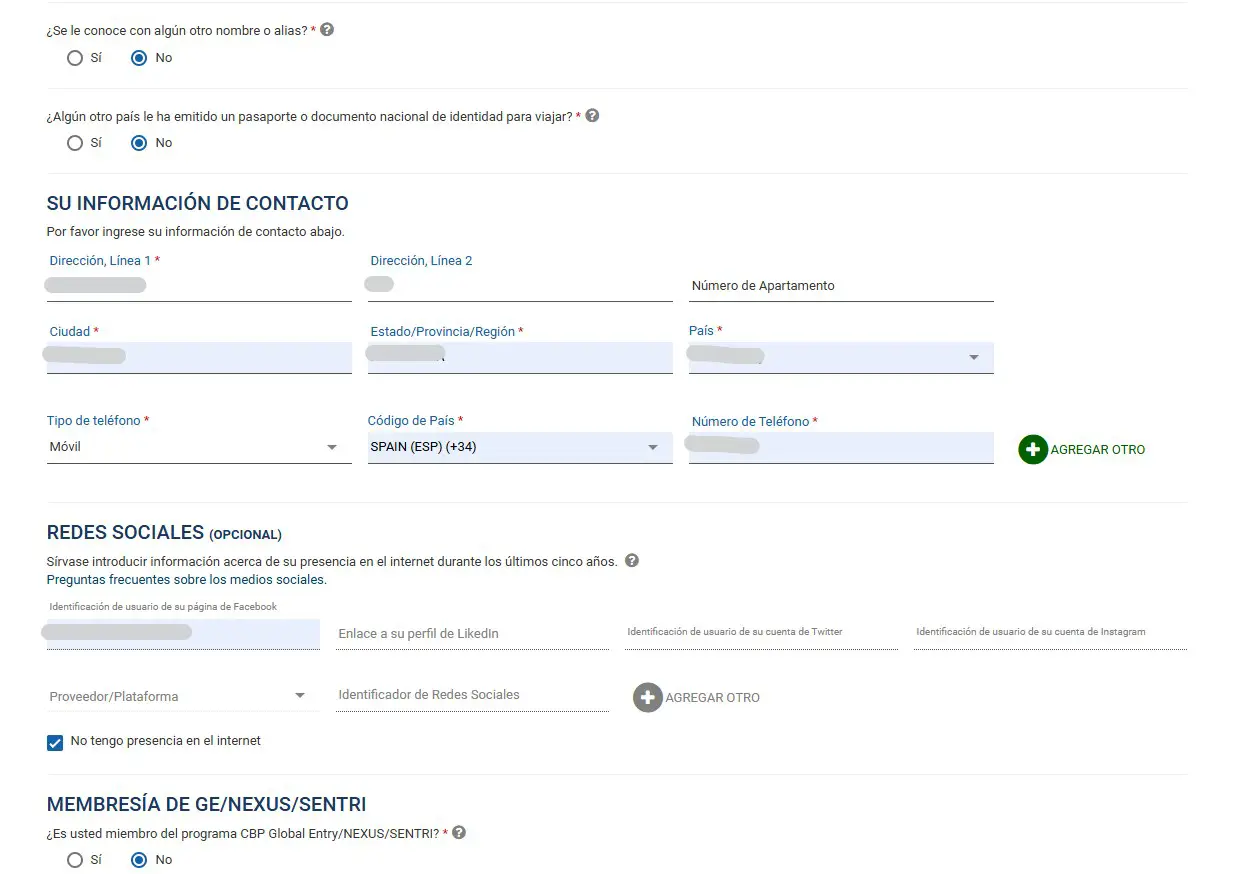Screen dimensions: 1245x874
Task: Open Código de País dropdown
Action: [653, 447]
